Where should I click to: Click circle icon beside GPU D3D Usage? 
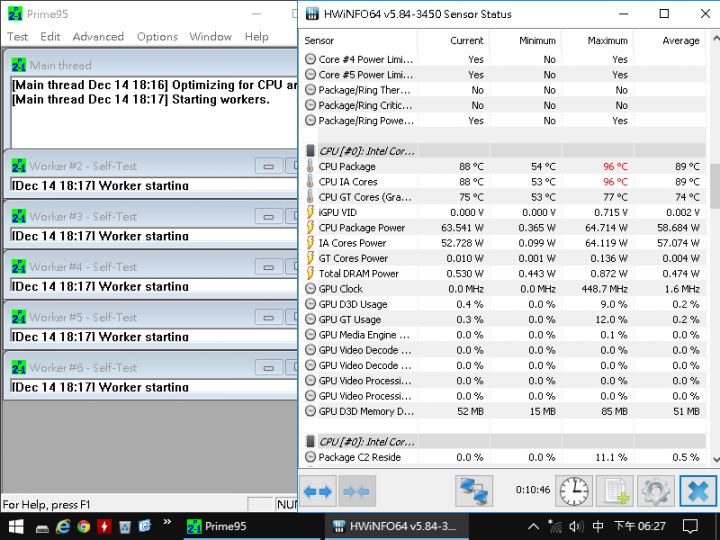pyautogui.click(x=310, y=304)
